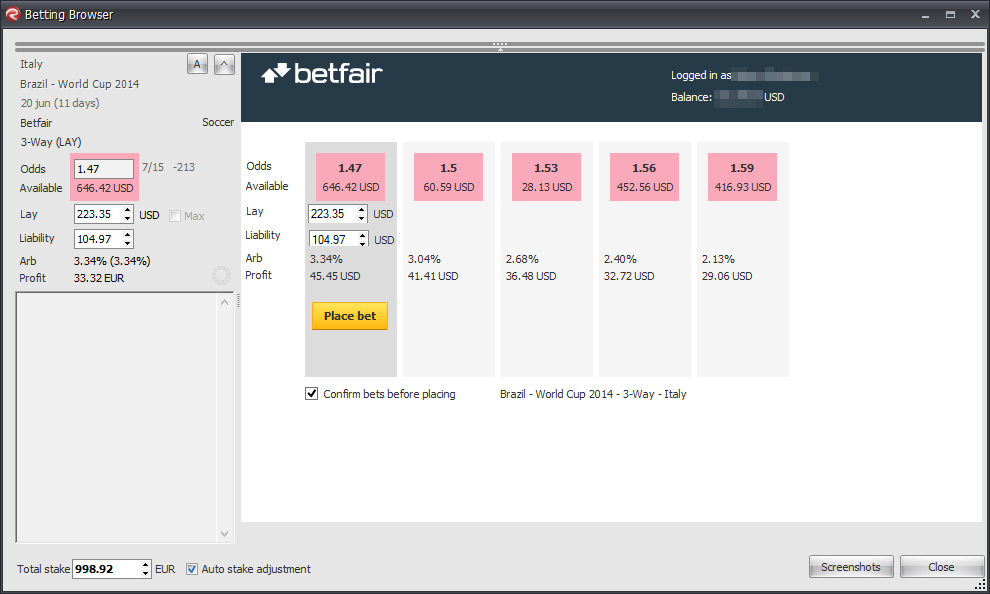Decrease Total stake with down arrow

tap(145, 573)
